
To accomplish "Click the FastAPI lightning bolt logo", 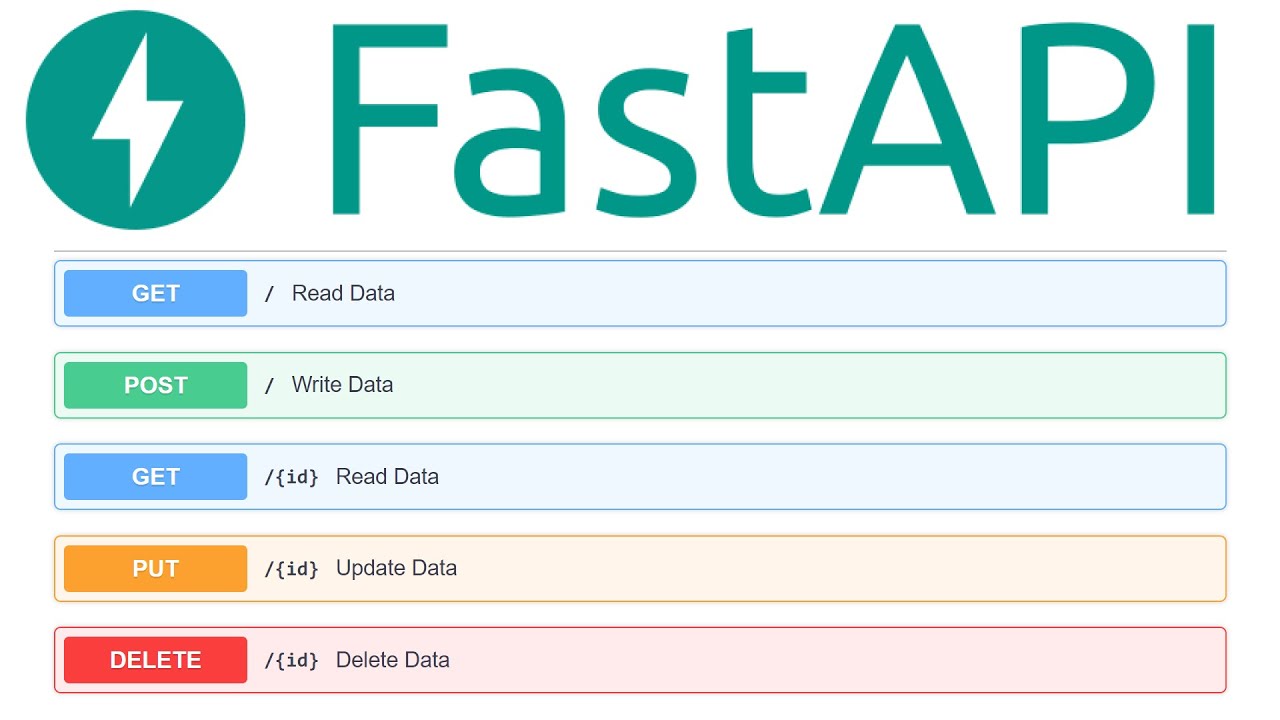I will 135,120.
